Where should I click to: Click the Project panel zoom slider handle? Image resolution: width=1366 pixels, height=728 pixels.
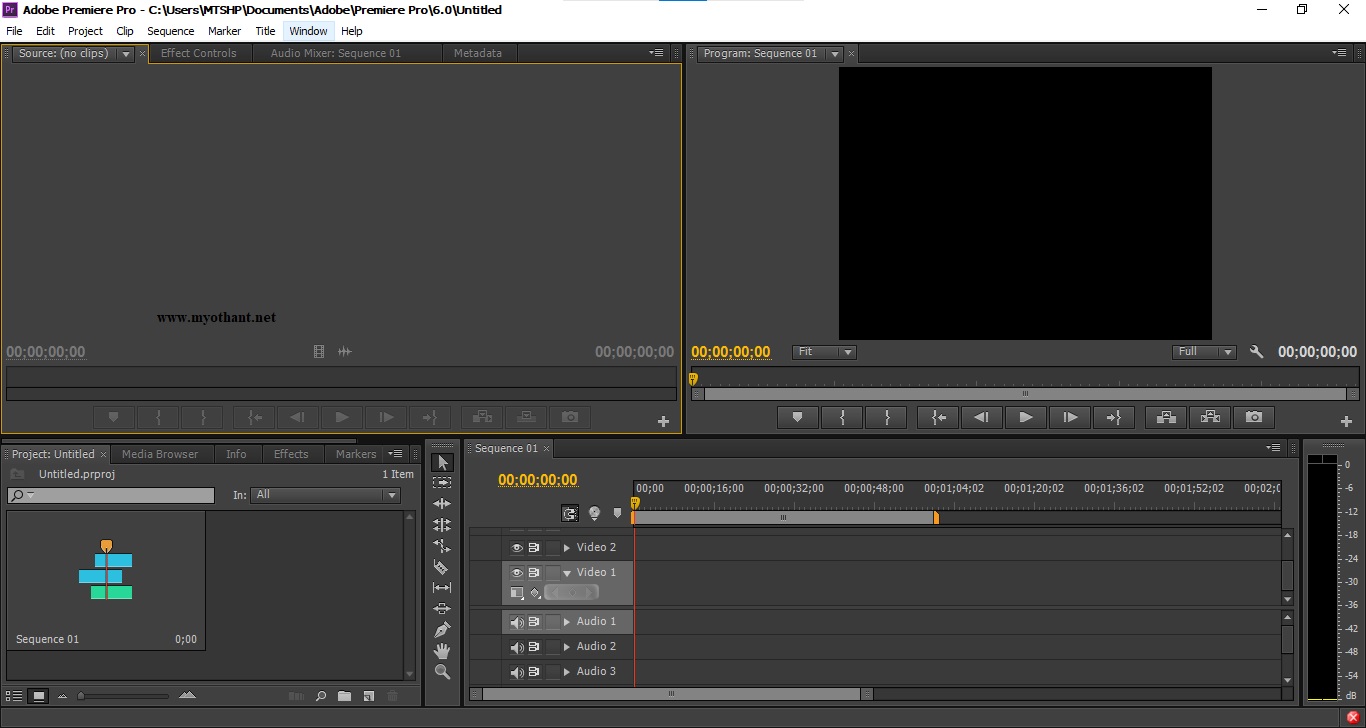click(x=82, y=696)
